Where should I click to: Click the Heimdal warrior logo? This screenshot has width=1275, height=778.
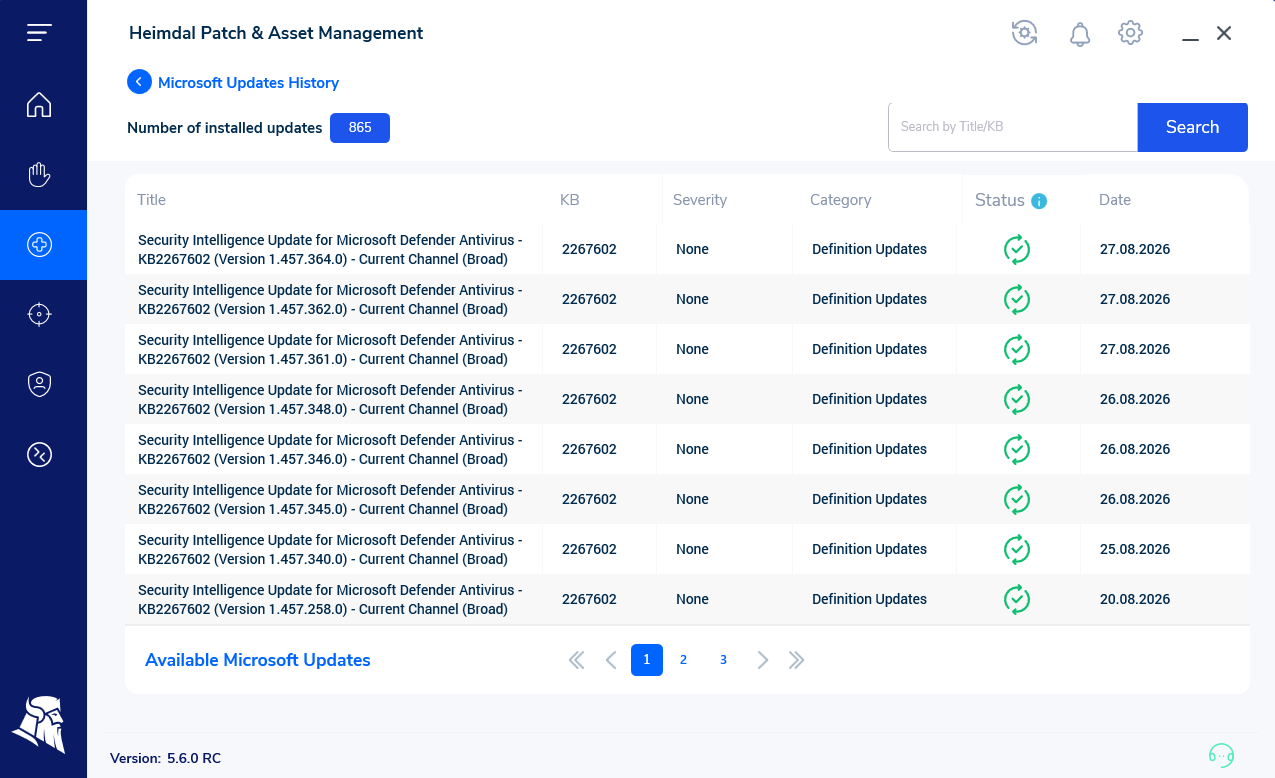click(39, 724)
